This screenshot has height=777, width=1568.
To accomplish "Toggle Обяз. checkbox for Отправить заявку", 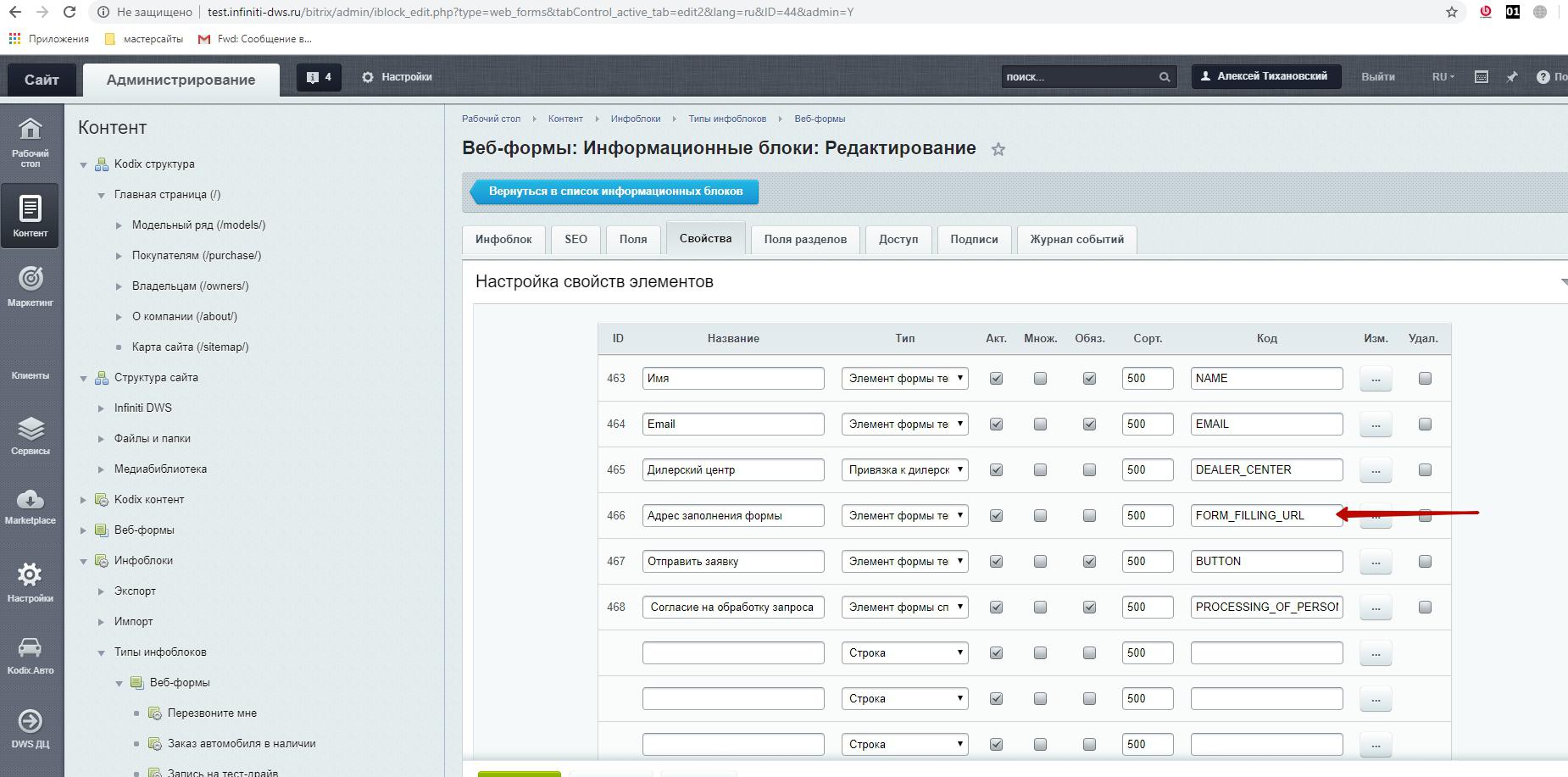I will (1089, 562).
